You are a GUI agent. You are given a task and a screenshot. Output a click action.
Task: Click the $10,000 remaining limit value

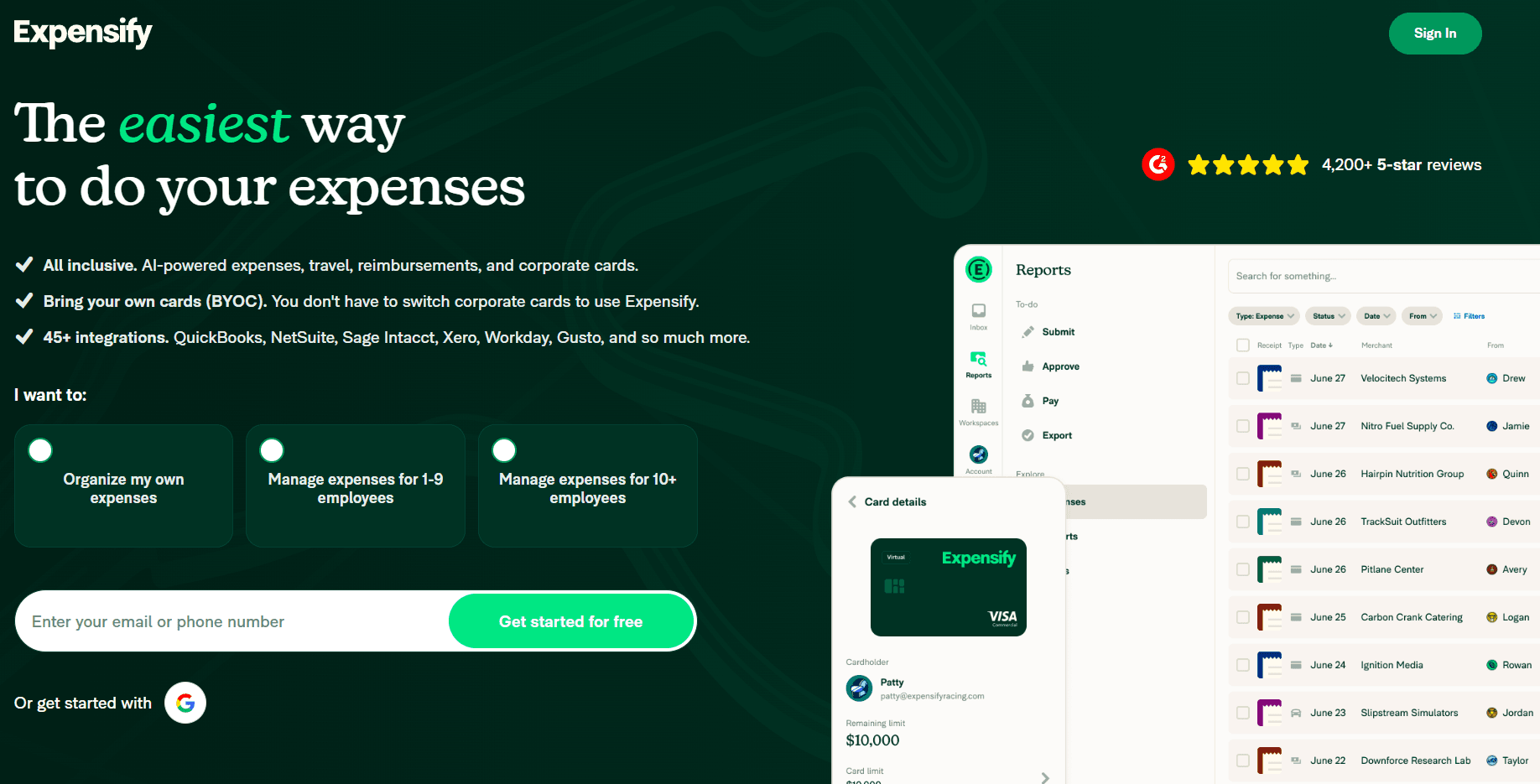point(872,740)
